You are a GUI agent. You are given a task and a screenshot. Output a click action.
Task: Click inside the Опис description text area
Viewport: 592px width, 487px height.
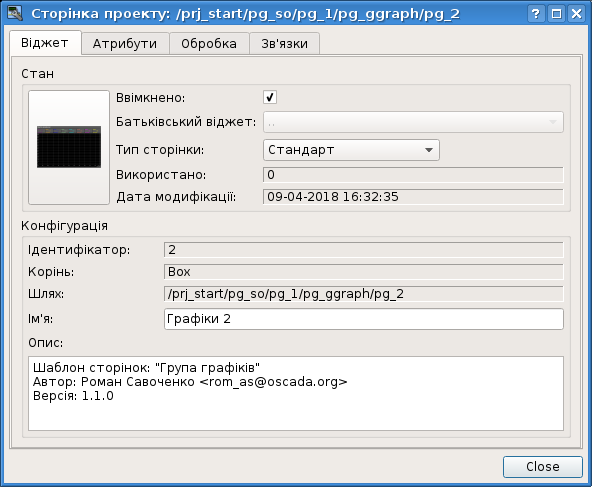point(296,393)
